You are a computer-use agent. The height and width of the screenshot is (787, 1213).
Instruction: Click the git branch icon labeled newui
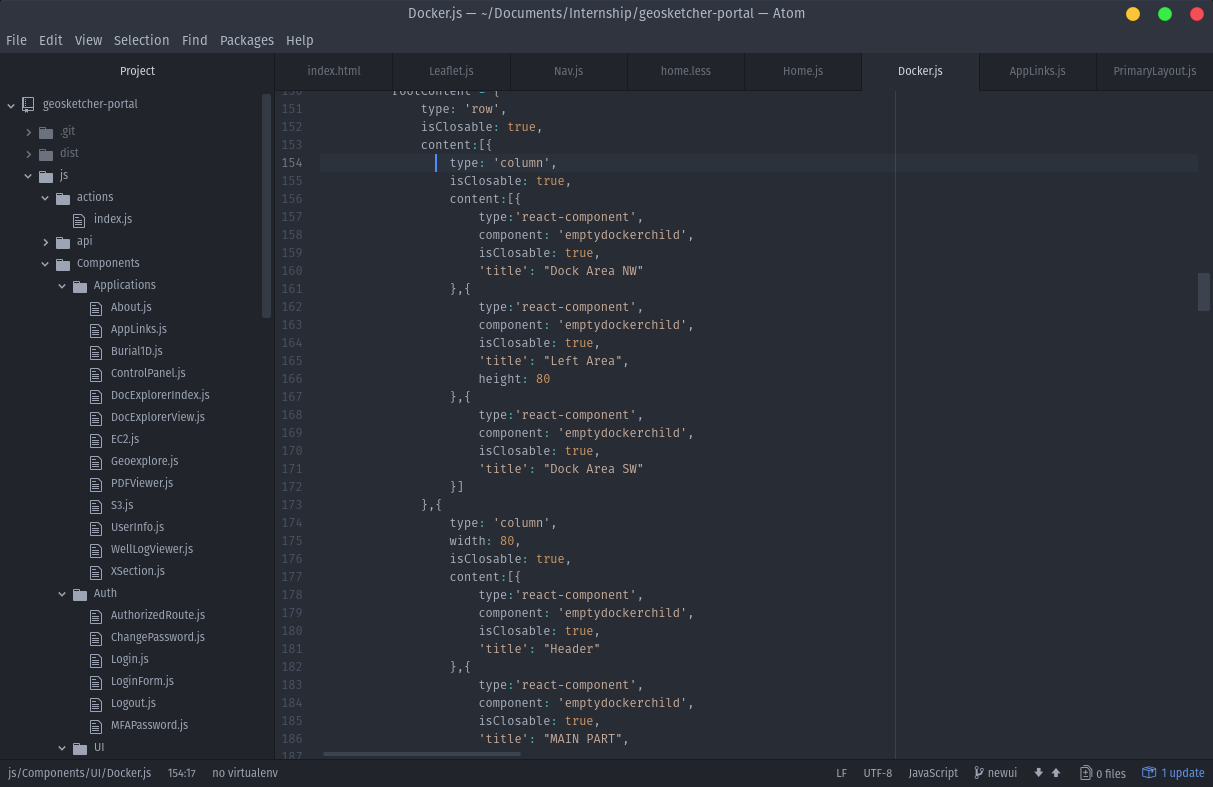(x=977, y=773)
